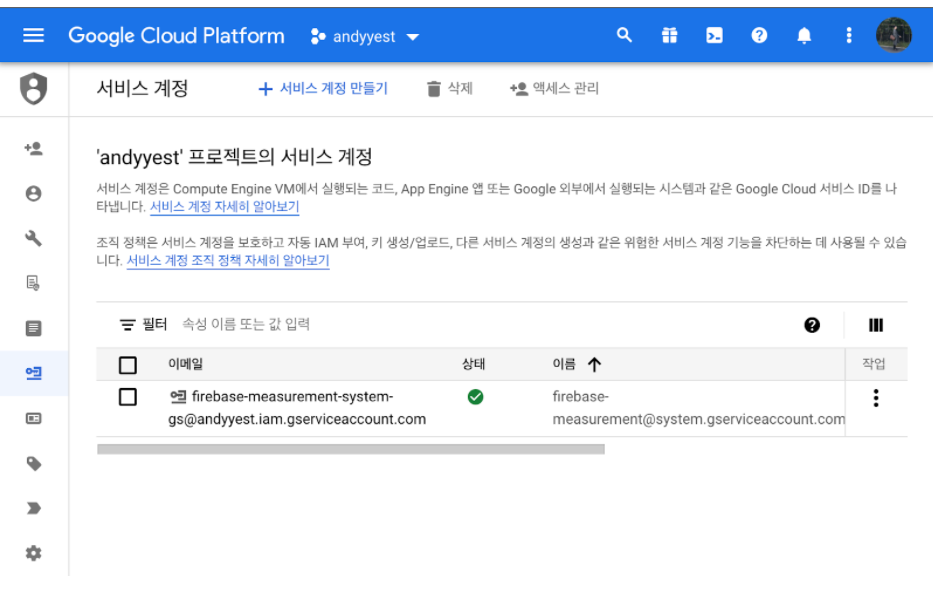
Task: Click the 삭제 trash button
Action: [x=450, y=89]
